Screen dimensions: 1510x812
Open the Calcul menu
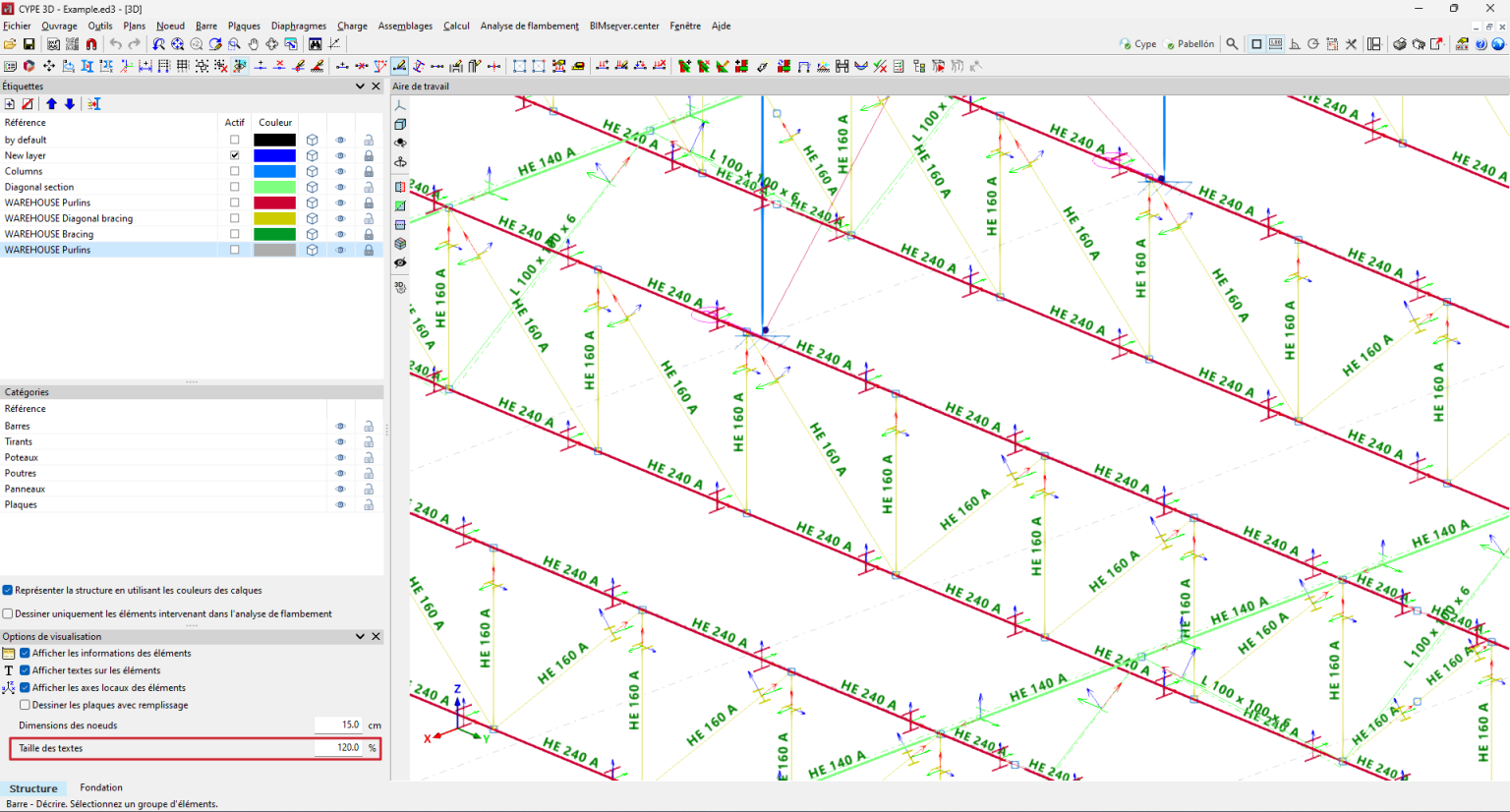[456, 26]
